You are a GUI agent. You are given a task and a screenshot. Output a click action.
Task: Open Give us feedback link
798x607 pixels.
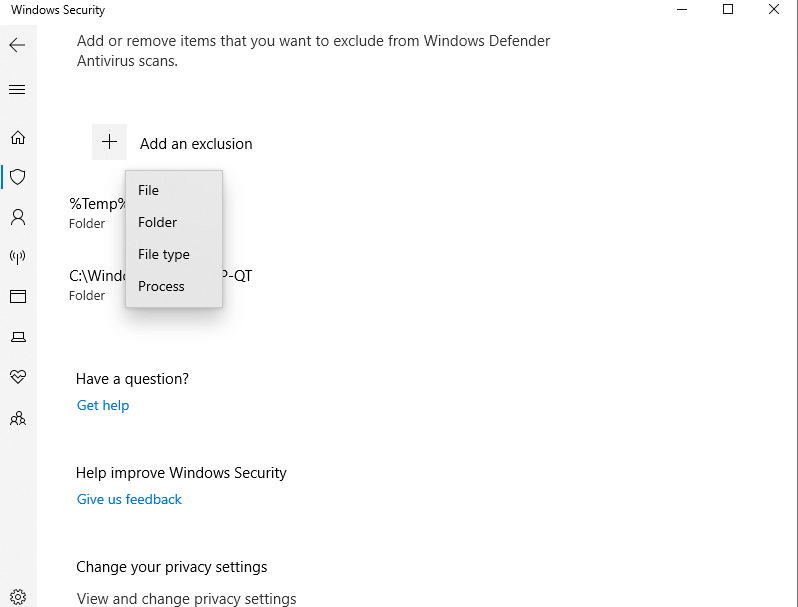(x=129, y=499)
